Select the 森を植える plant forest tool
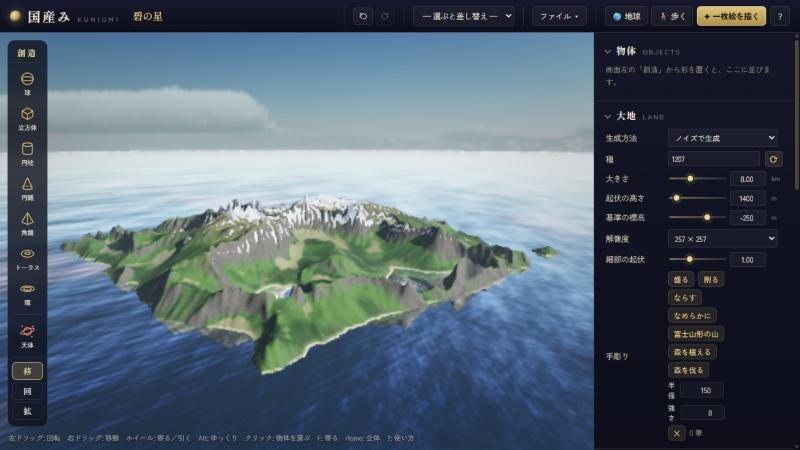Viewport: 800px width, 450px height. pos(692,352)
